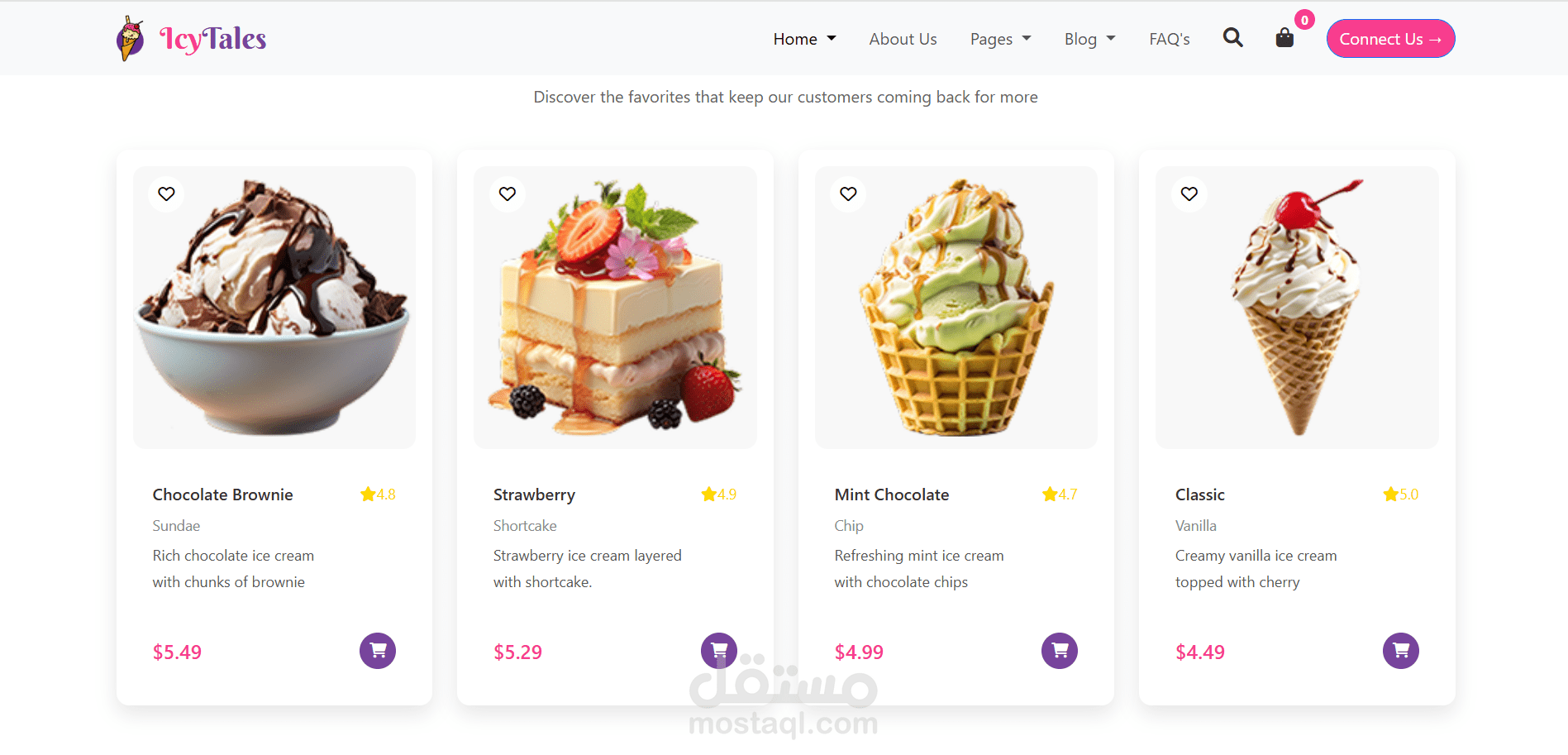The height and width of the screenshot is (755, 1568).
Task: Like the Classic Vanilla cone
Action: (1189, 194)
